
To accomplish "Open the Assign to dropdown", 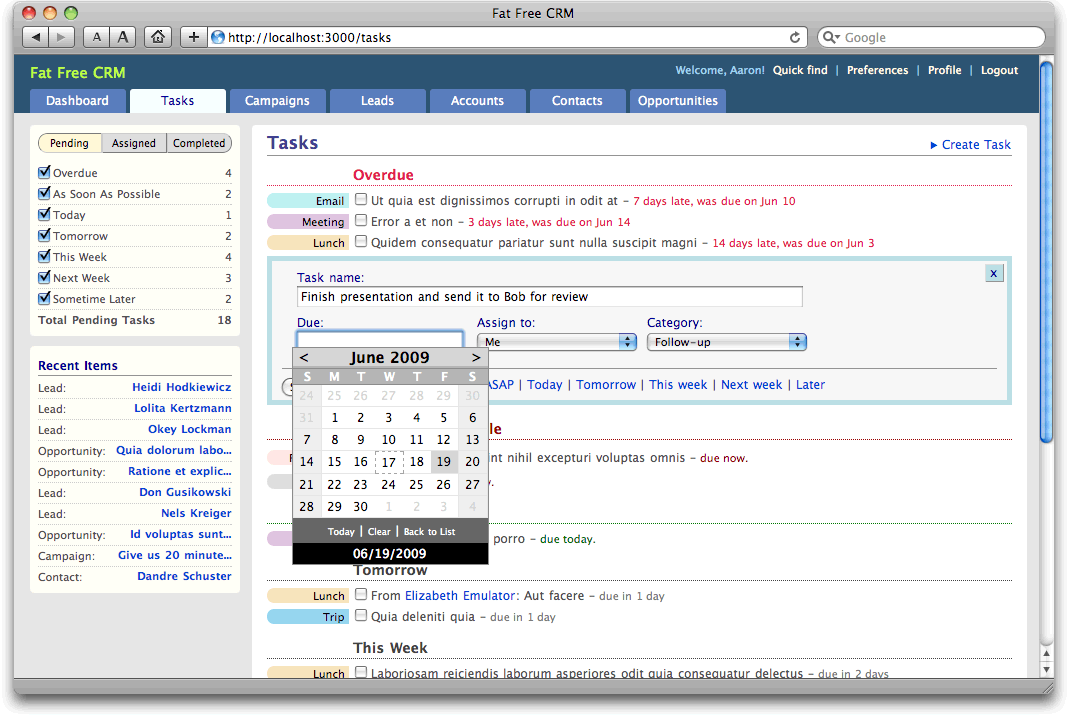I will [x=556, y=342].
